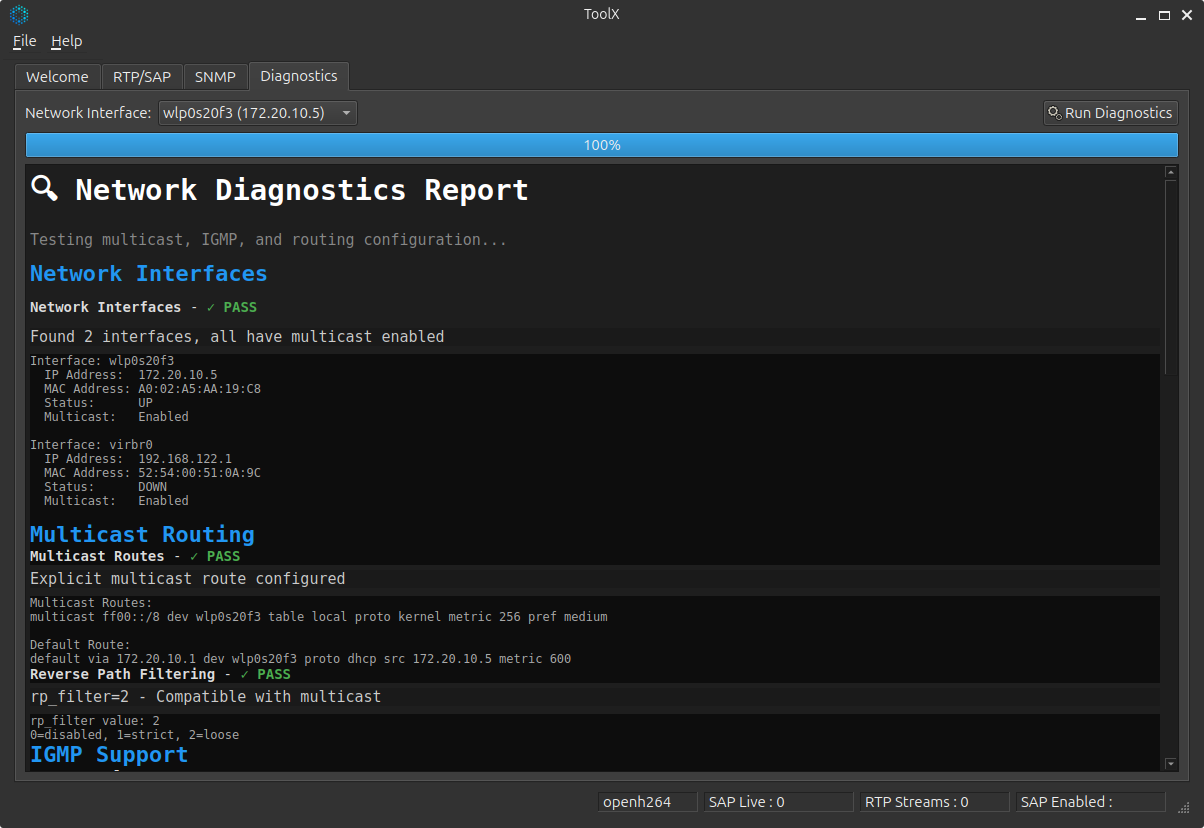The image size is (1204, 828).
Task: Click the scrollbar down arrow
Action: tap(1170, 764)
